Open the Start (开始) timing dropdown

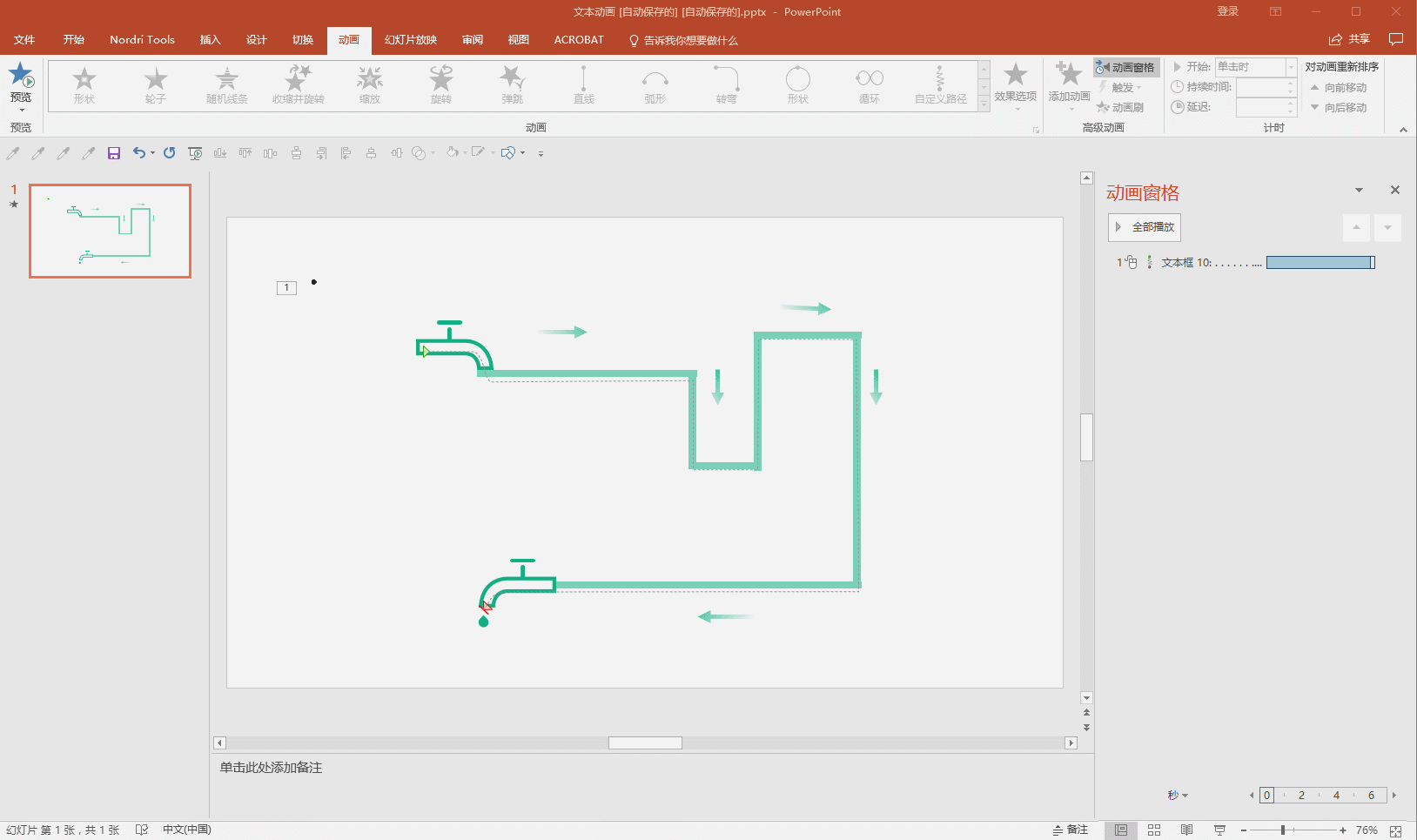click(1291, 67)
